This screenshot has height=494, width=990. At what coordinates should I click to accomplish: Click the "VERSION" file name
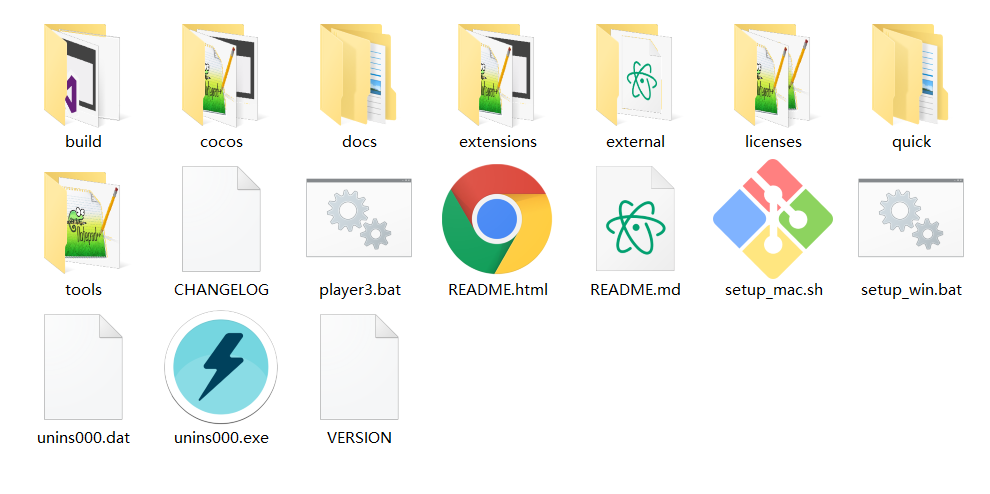(359, 437)
